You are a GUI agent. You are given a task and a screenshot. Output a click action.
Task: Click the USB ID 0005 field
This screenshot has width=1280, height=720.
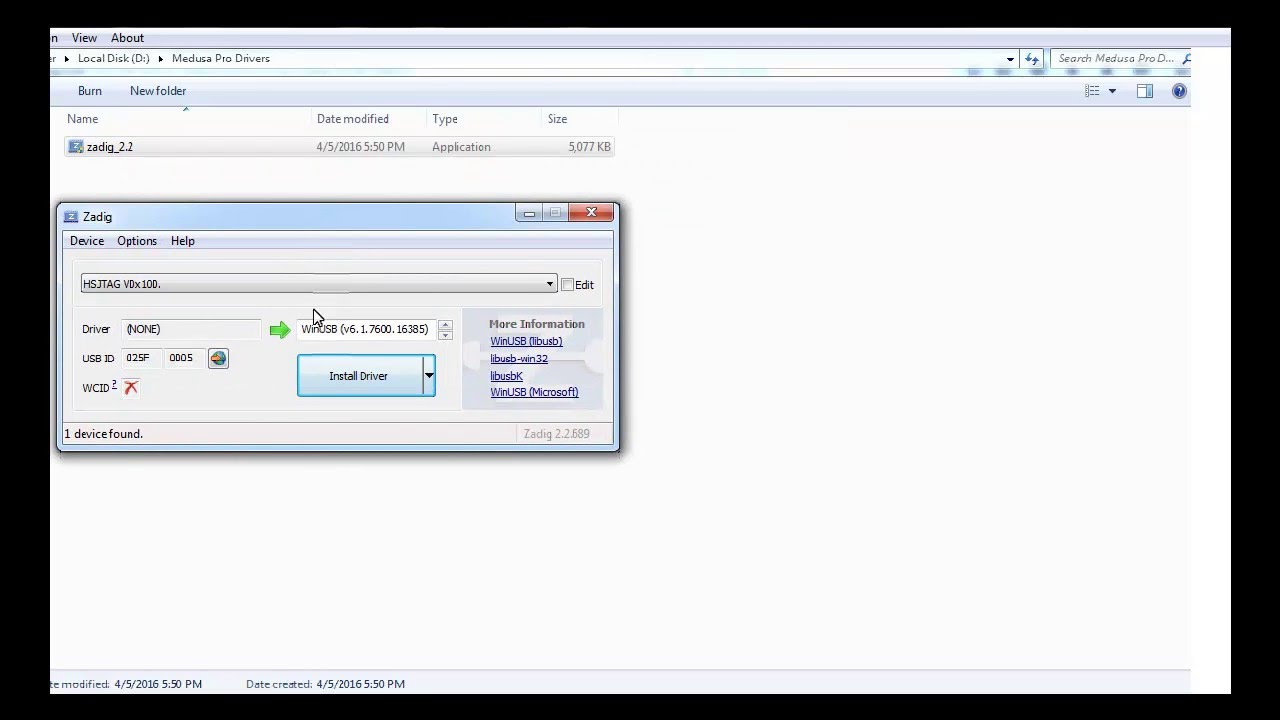click(184, 358)
